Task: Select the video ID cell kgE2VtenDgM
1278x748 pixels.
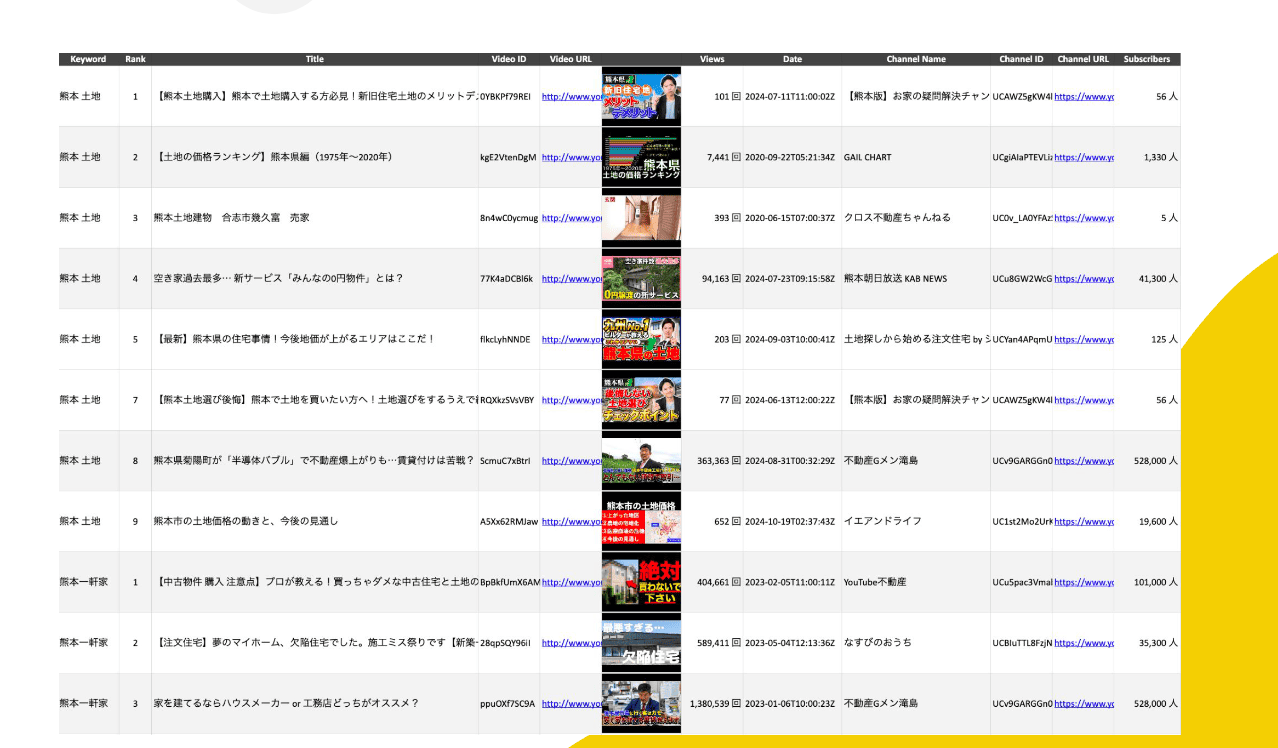Action: pos(508,158)
